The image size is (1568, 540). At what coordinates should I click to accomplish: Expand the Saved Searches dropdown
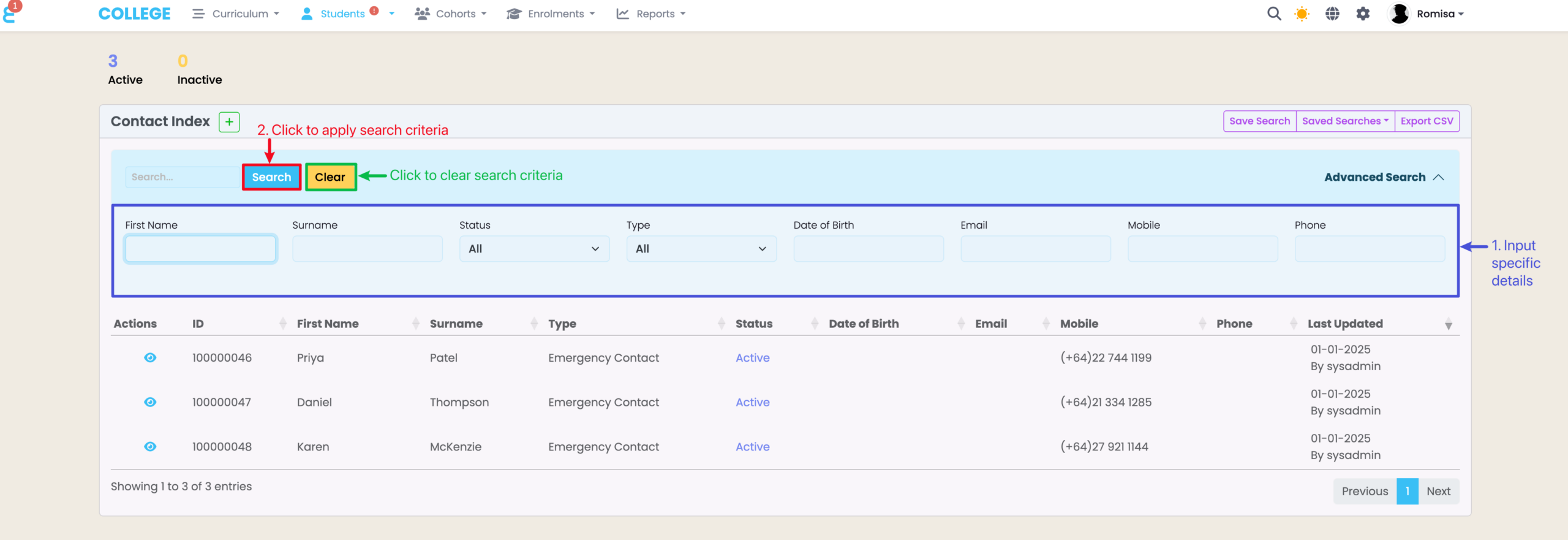[1345, 121]
